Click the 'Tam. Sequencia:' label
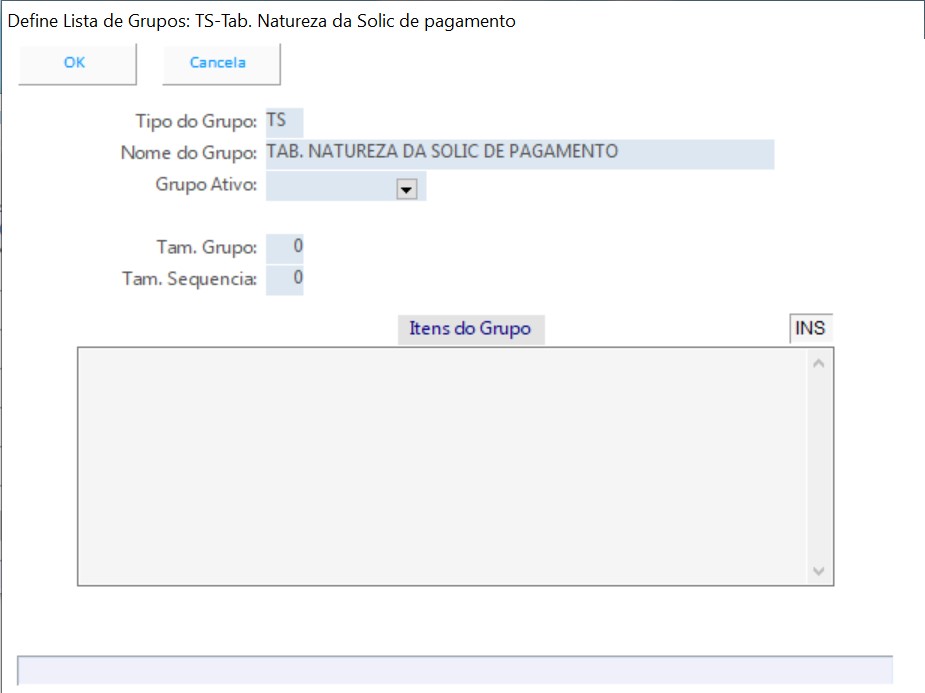The image size is (925, 693). pos(189,280)
